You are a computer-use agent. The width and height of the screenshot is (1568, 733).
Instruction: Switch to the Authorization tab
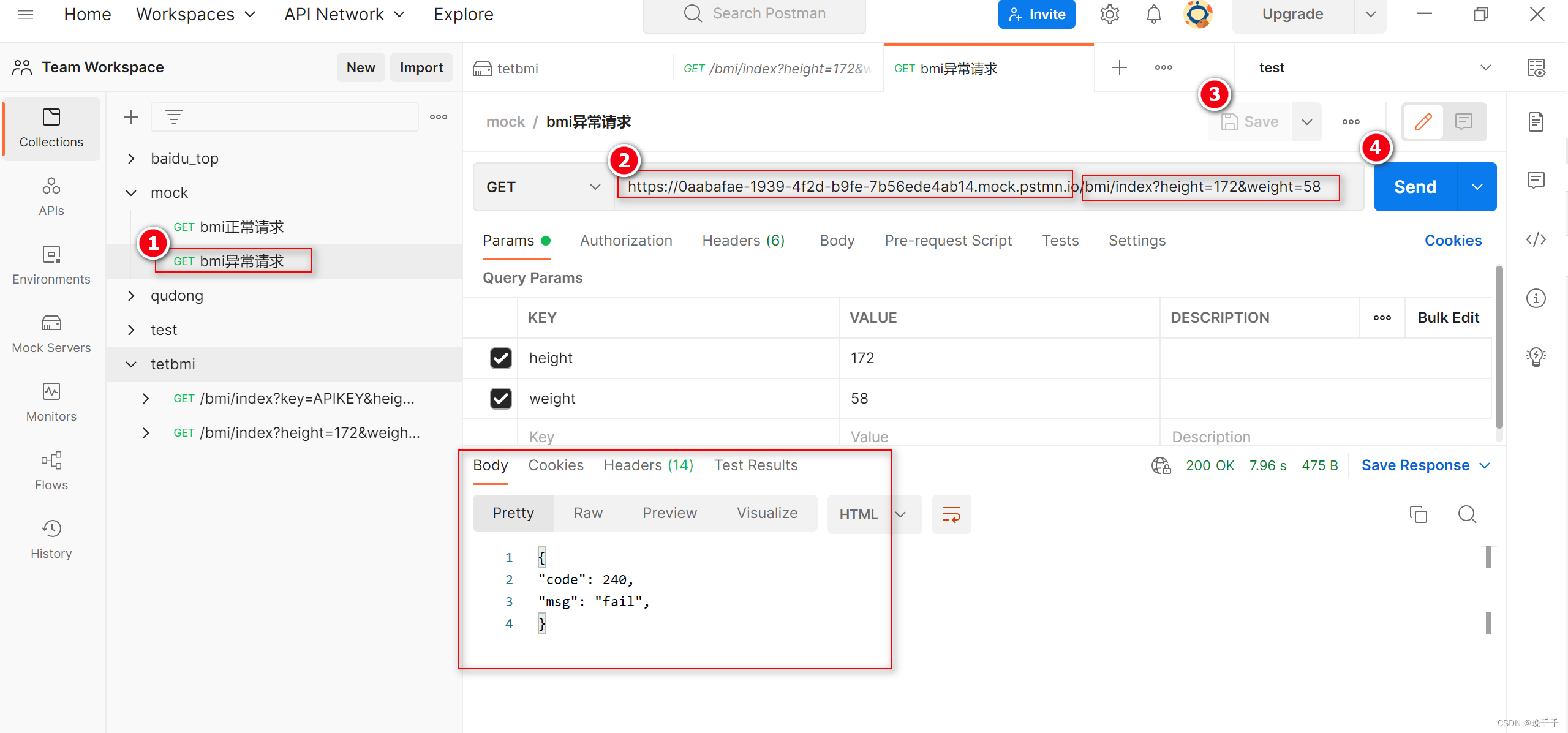point(626,241)
